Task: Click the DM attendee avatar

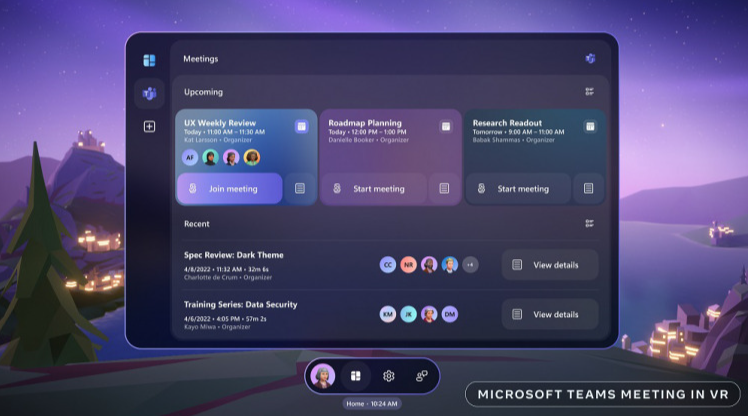Action: (x=450, y=314)
